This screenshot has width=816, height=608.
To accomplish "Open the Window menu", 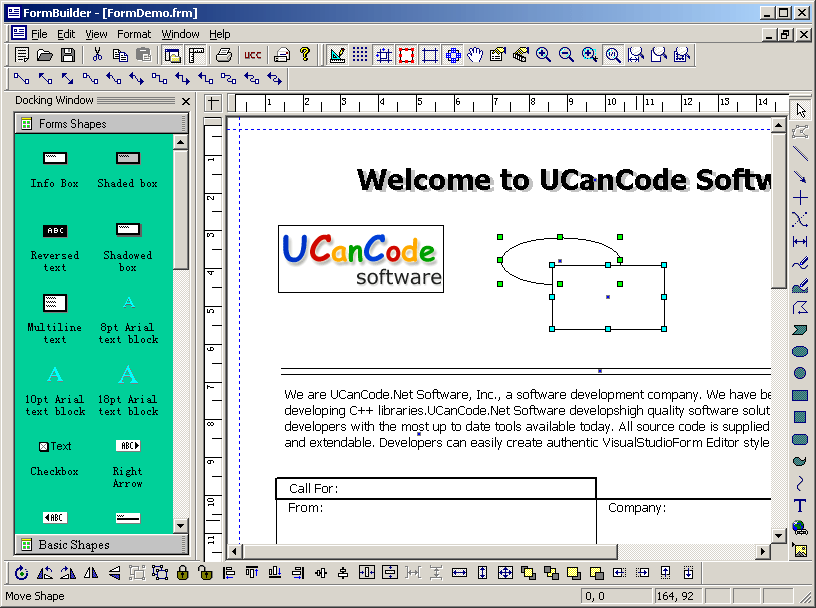I will coord(180,34).
